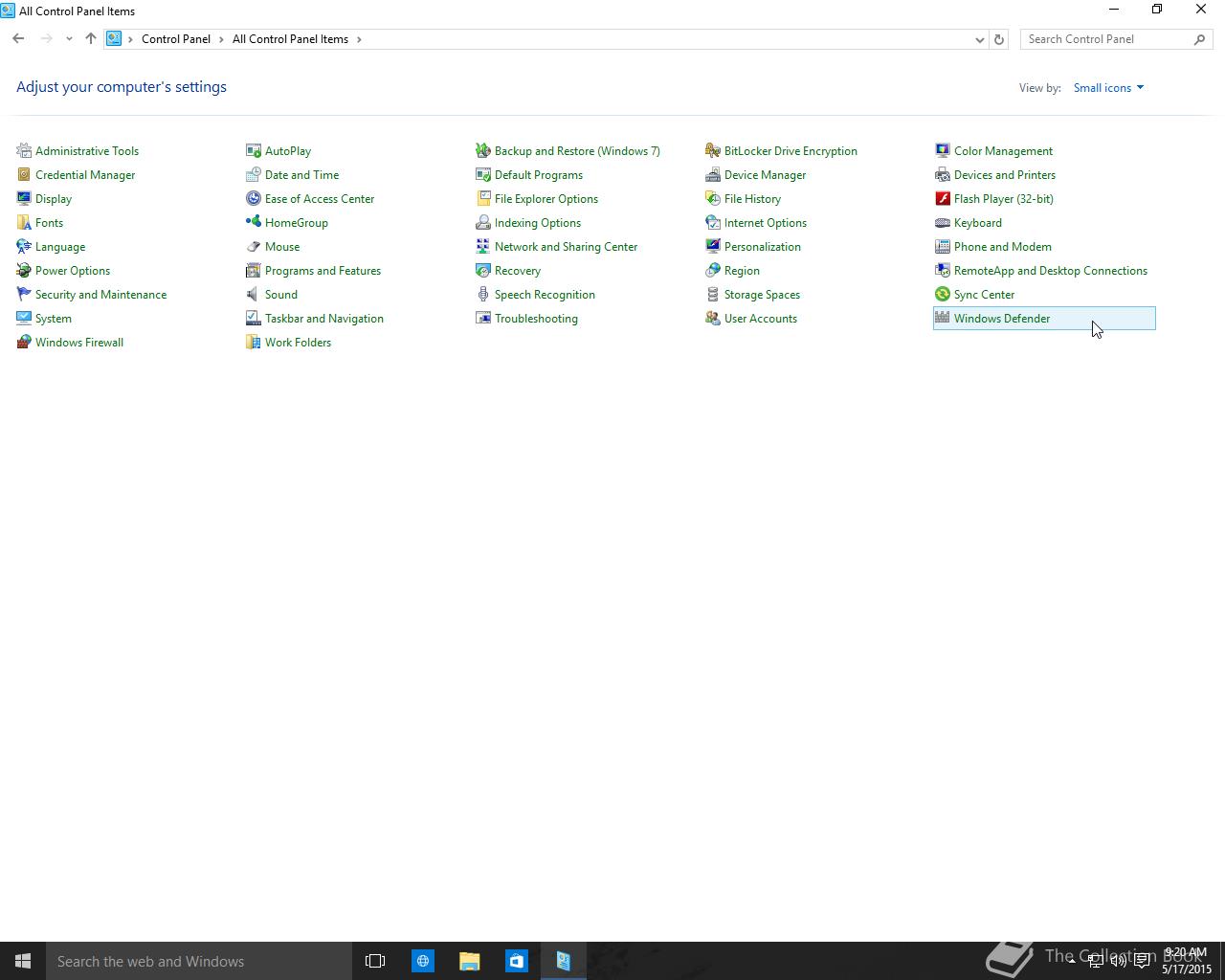Open the Action Center notifications icon
The height and width of the screenshot is (980, 1225).
point(1142,961)
